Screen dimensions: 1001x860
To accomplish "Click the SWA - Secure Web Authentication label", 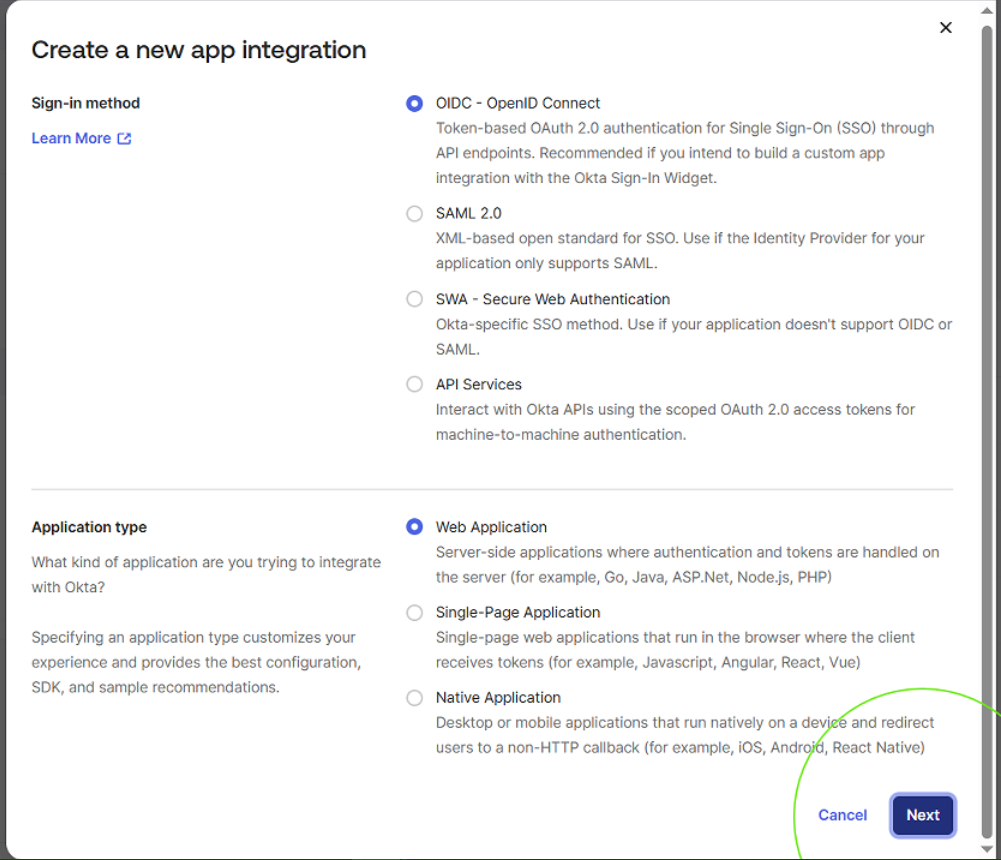I will coord(553,299).
